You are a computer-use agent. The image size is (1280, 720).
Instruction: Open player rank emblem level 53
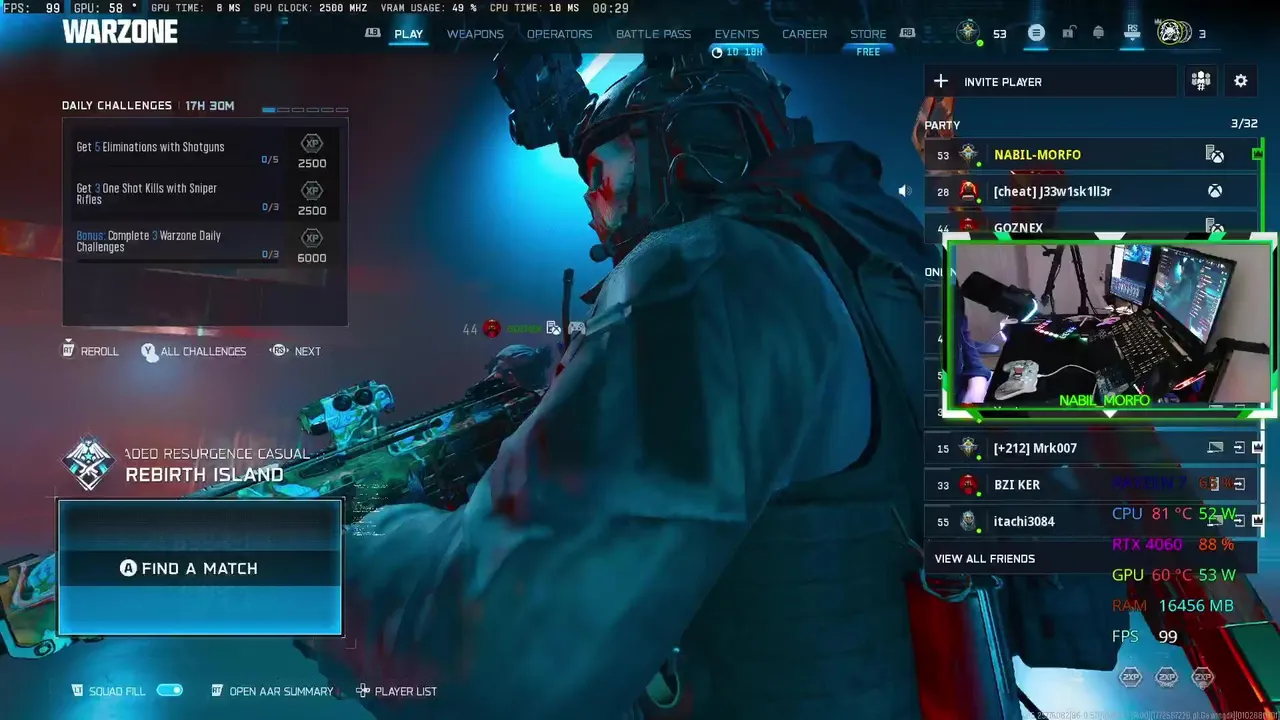coord(968,32)
